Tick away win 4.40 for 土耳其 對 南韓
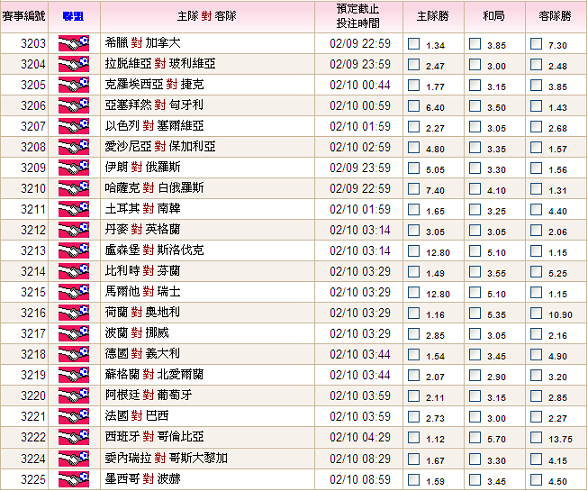 [536, 210]
